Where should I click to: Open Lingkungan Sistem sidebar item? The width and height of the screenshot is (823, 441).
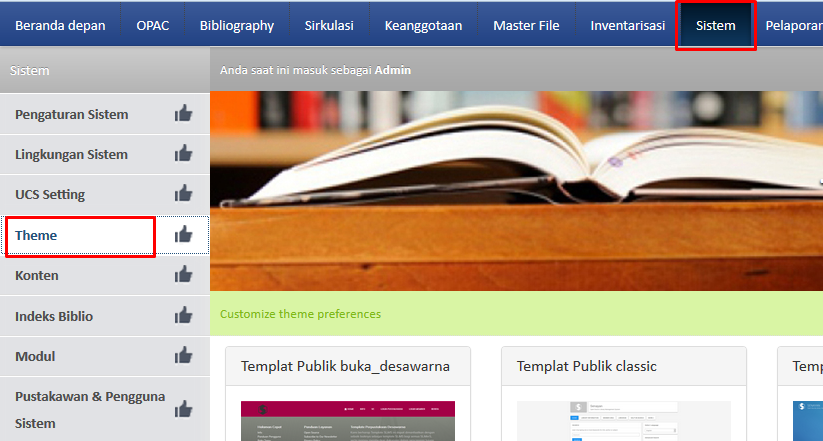[x=104, y=154]
